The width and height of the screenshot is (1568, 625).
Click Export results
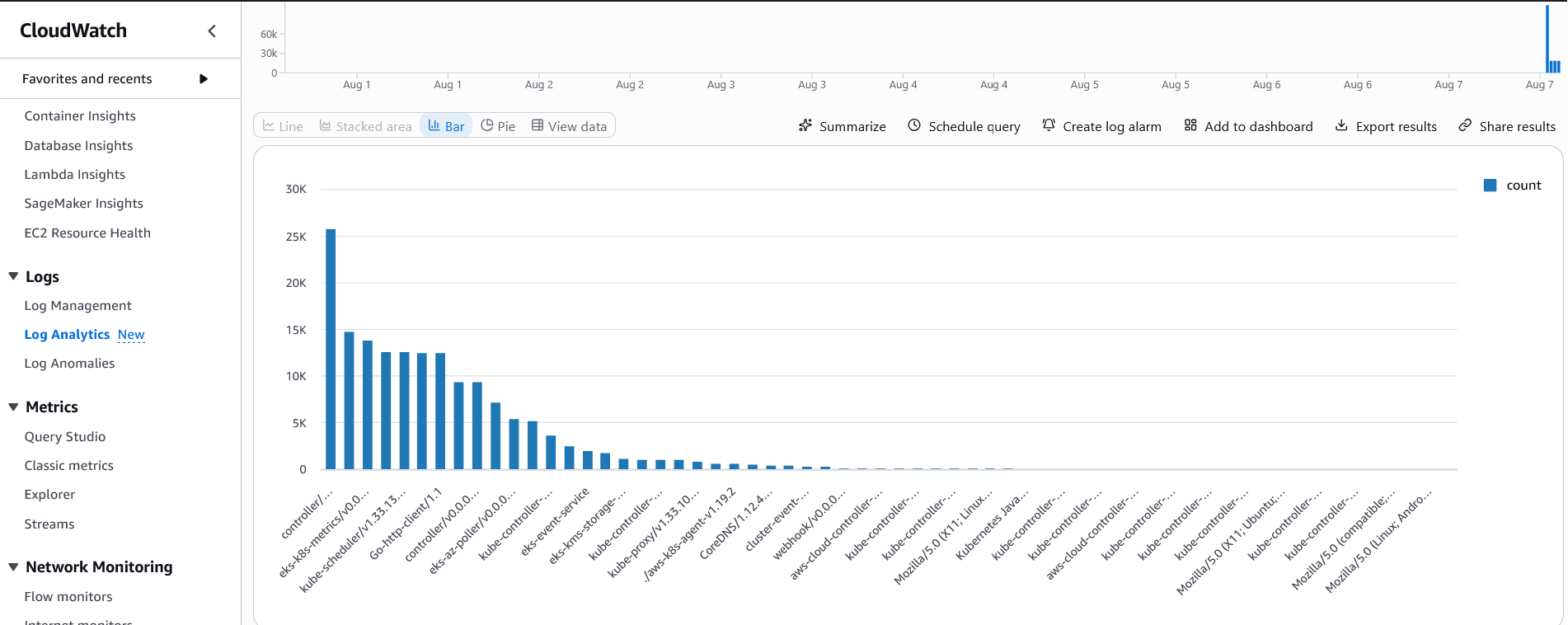(x=1386, y=126)
